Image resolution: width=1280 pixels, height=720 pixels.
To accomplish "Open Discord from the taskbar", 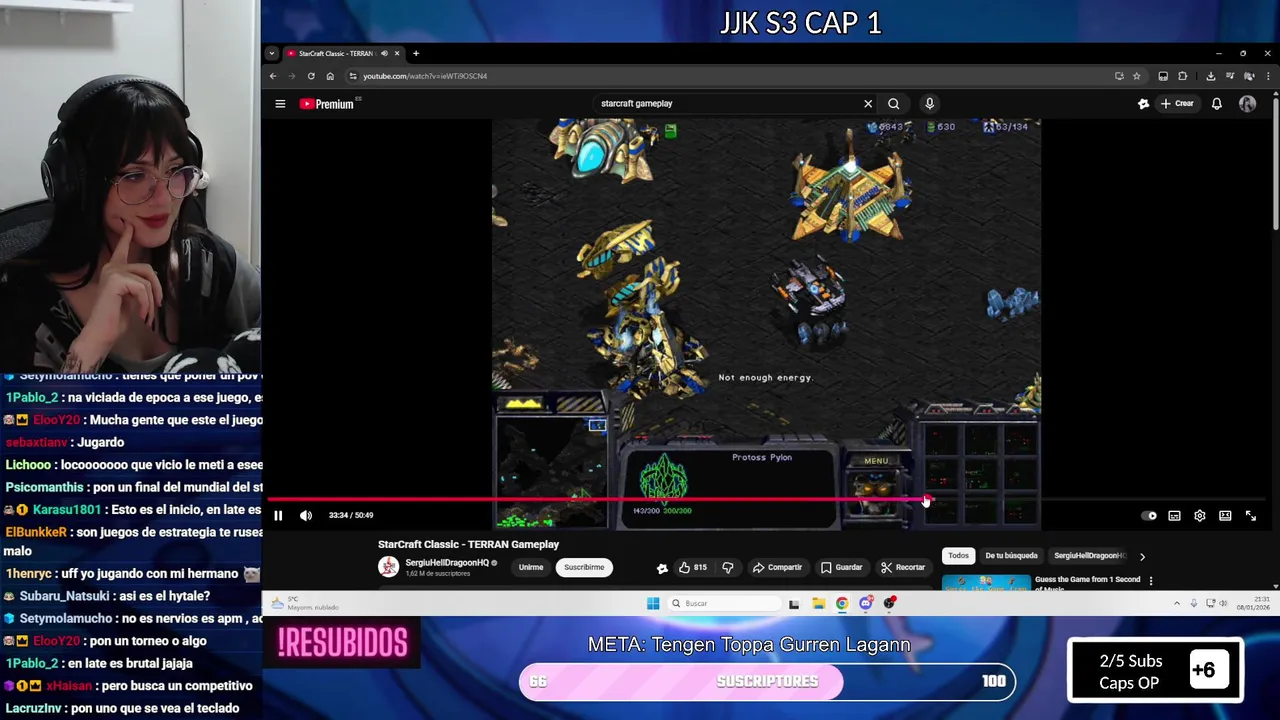I will 866,603.
